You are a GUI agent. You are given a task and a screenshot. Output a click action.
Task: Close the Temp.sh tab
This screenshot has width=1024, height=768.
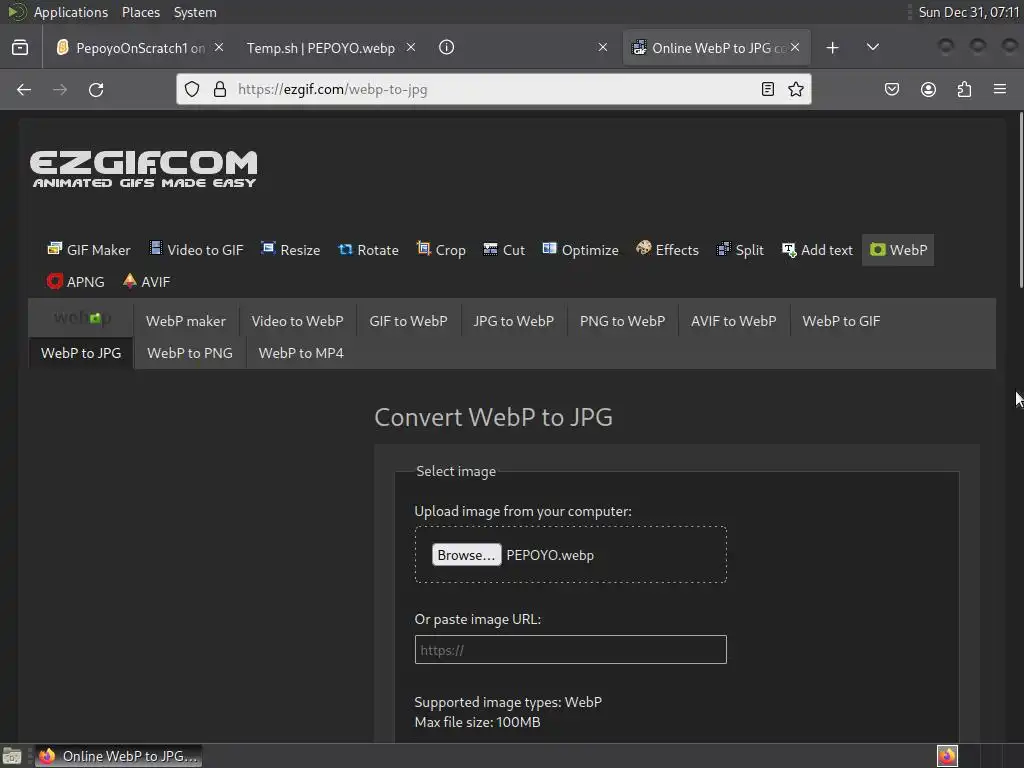411,47
